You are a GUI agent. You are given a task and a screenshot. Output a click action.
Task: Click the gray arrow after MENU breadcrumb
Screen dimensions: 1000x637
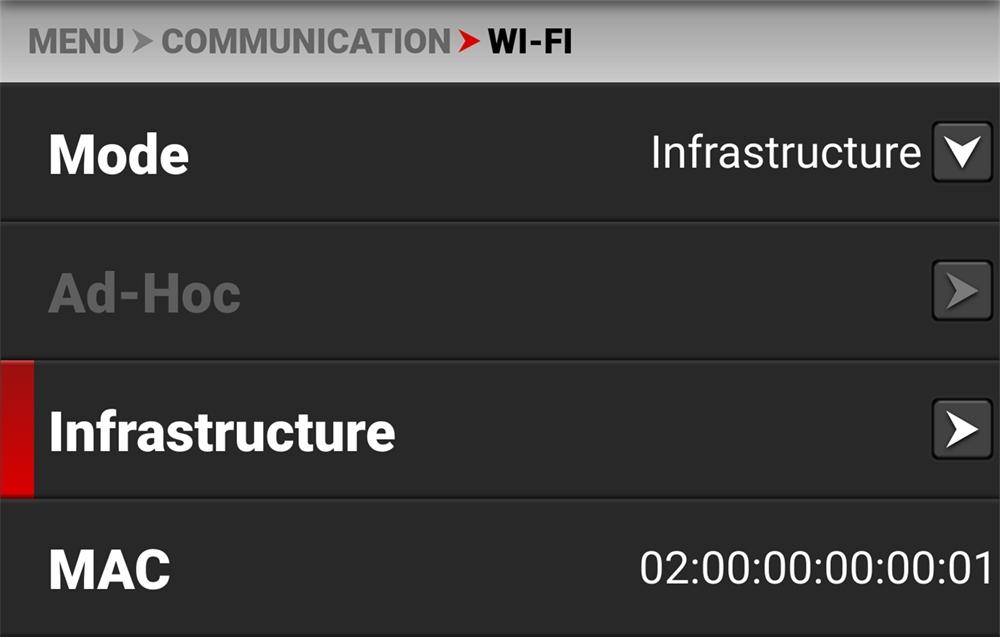tap(143, 42)
